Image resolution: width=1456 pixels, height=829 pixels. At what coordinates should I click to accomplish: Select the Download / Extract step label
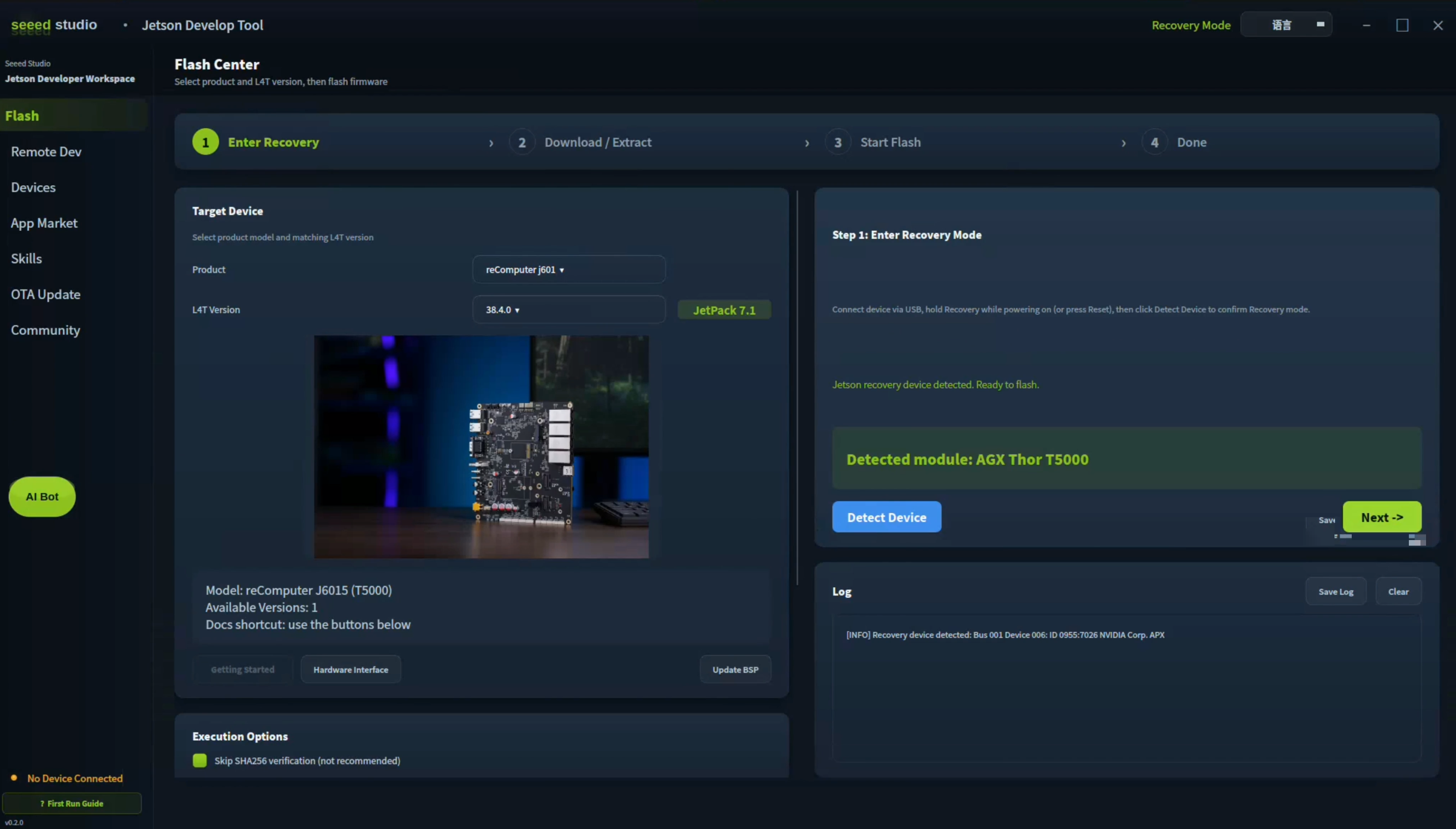pyautogui.click(x=598, y=143)
